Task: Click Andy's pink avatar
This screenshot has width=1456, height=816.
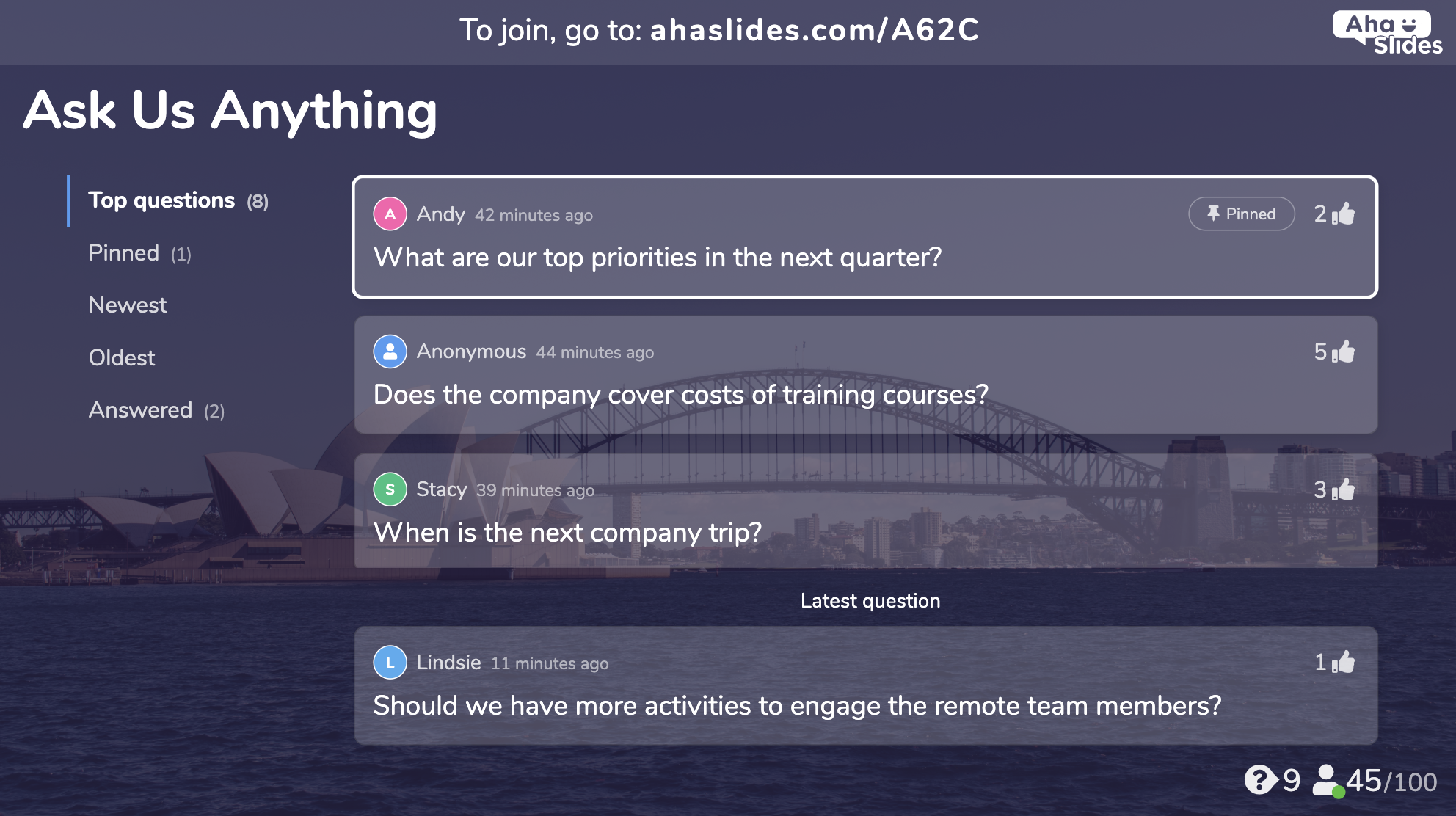Action: tap(390, 214)
